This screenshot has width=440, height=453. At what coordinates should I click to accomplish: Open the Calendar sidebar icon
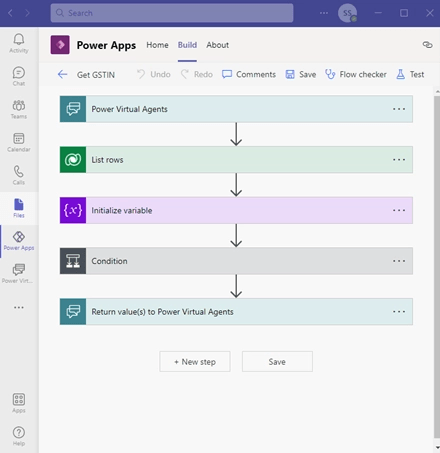[19, 142]
